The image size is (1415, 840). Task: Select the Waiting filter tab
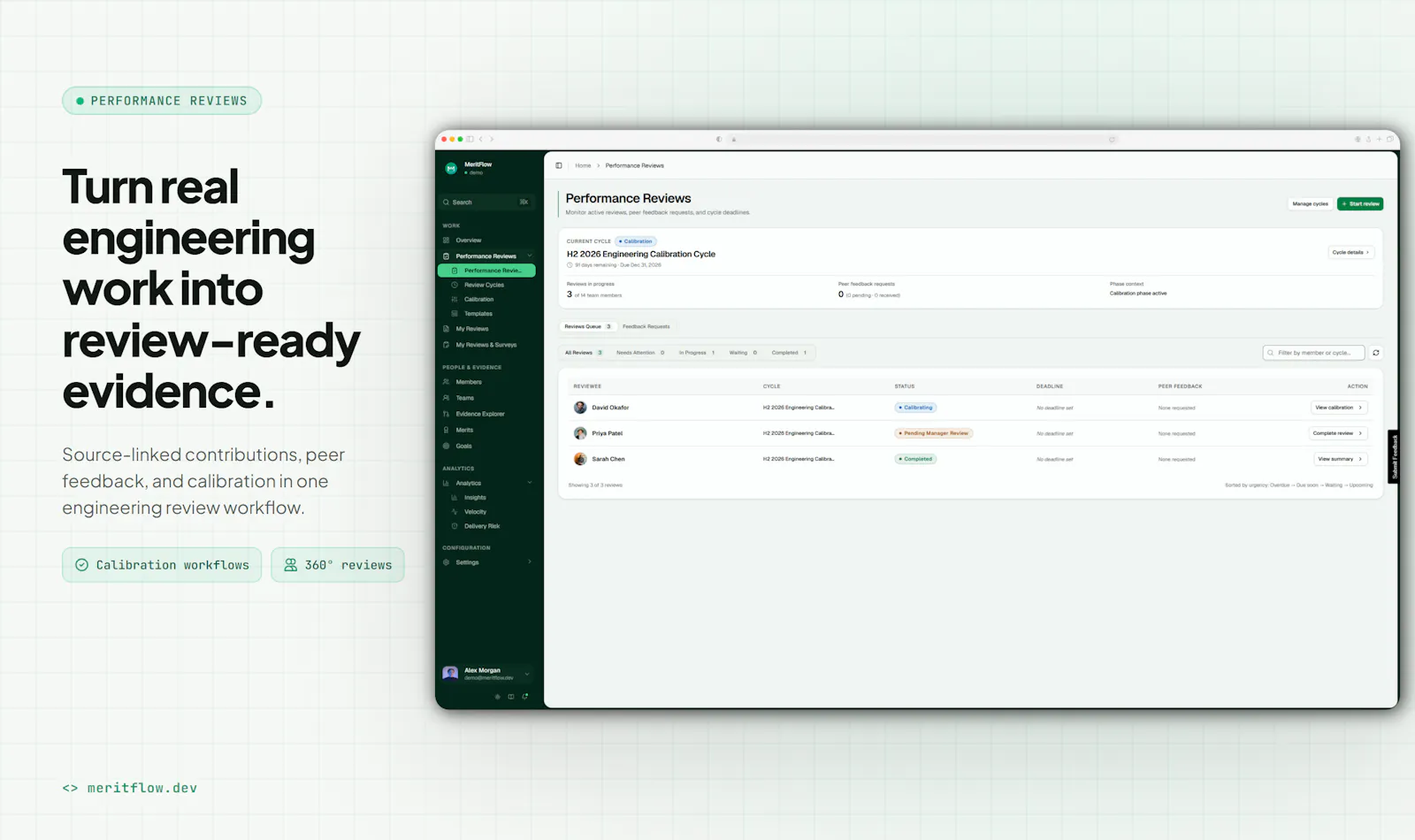tap(743, 353)
